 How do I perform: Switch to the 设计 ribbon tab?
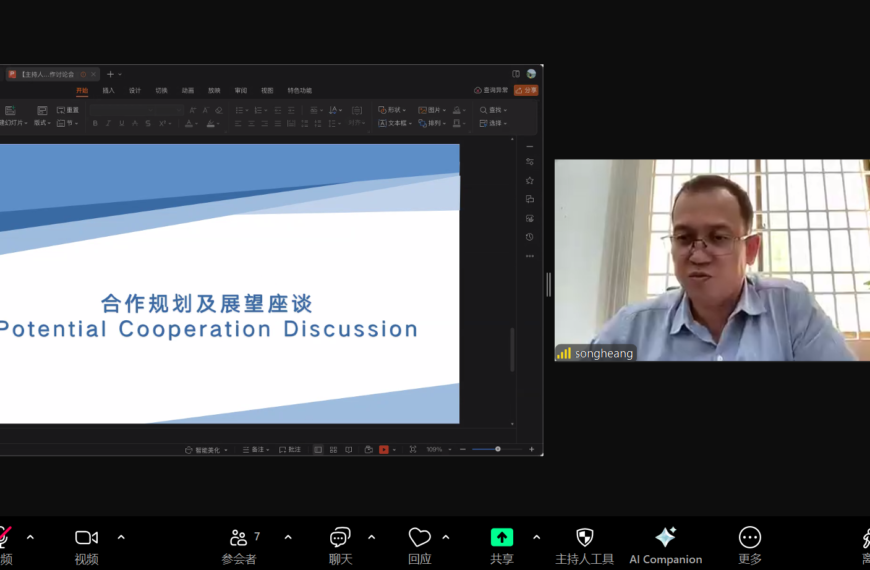pos(135,90)
